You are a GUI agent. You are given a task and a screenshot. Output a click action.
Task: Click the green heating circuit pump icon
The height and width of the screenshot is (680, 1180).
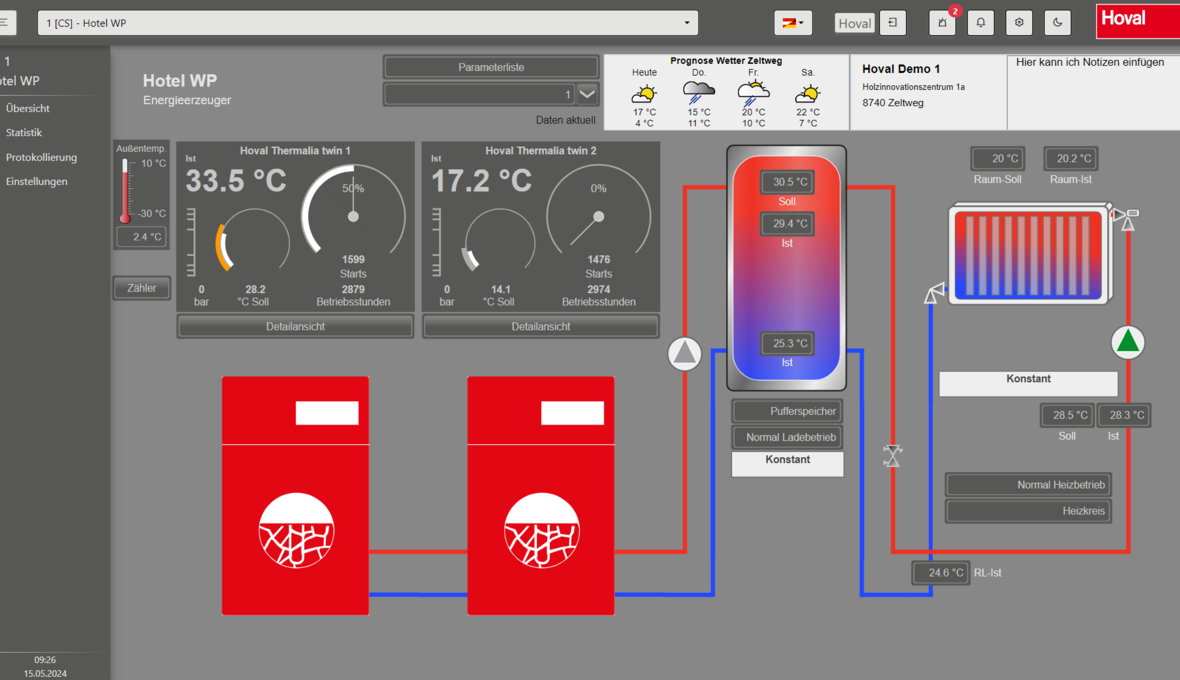(1128, 342)
